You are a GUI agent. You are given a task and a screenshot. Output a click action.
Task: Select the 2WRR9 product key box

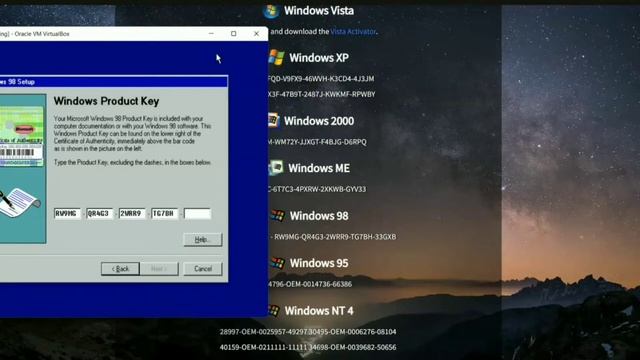tap(132, 213)
